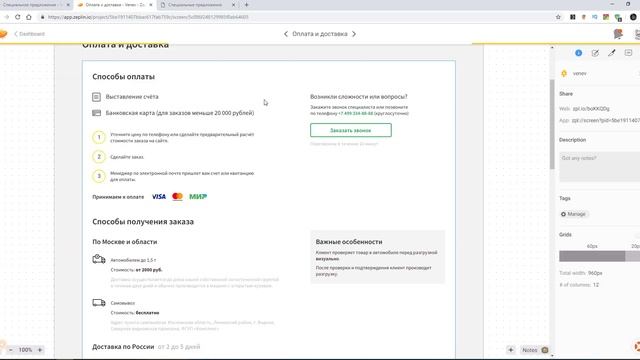The height and width of the screenshot is (360, 640).
Task: Go to next screen chevron
Action: point(354,34)
